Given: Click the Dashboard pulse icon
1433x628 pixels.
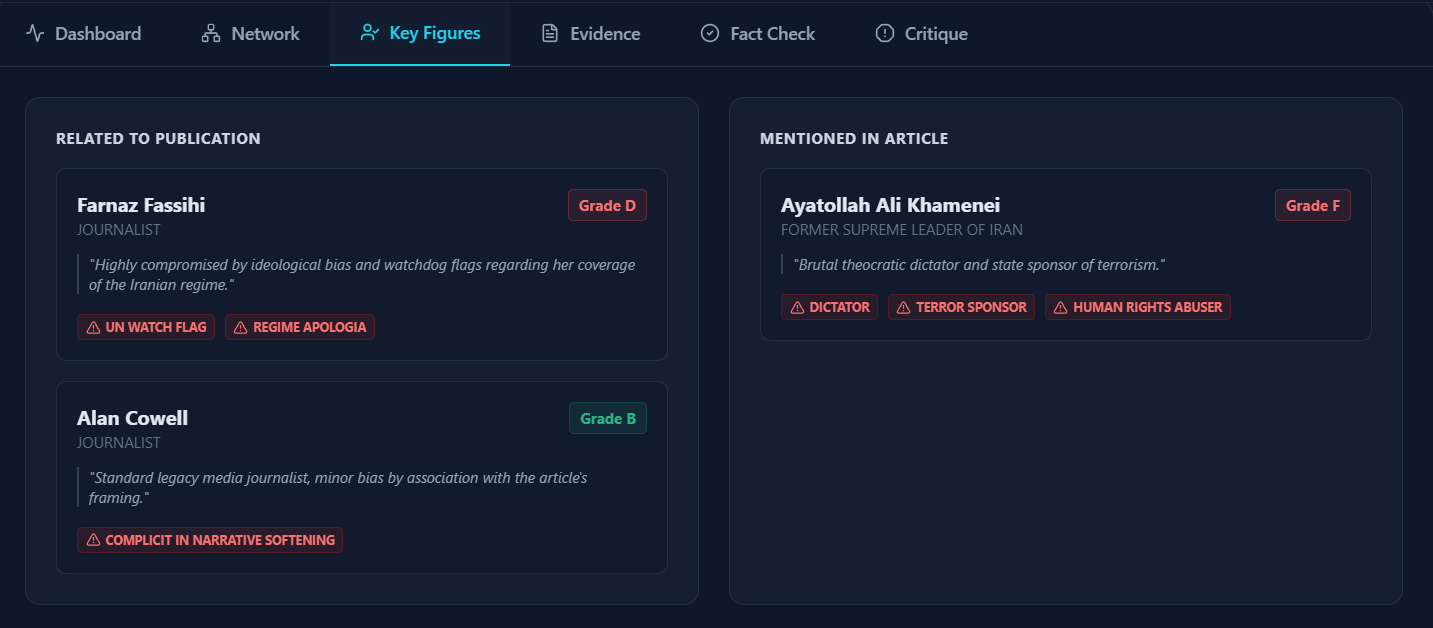Looking at the screenshot, I should pos(35,34).
